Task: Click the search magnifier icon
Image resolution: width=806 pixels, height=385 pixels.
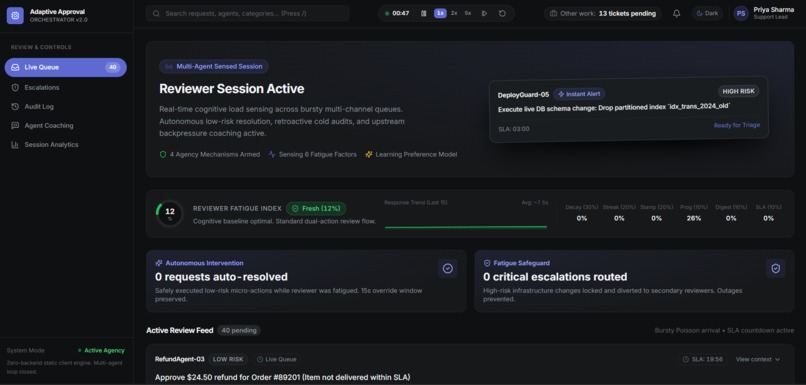Action: click(x=156, y=13)
